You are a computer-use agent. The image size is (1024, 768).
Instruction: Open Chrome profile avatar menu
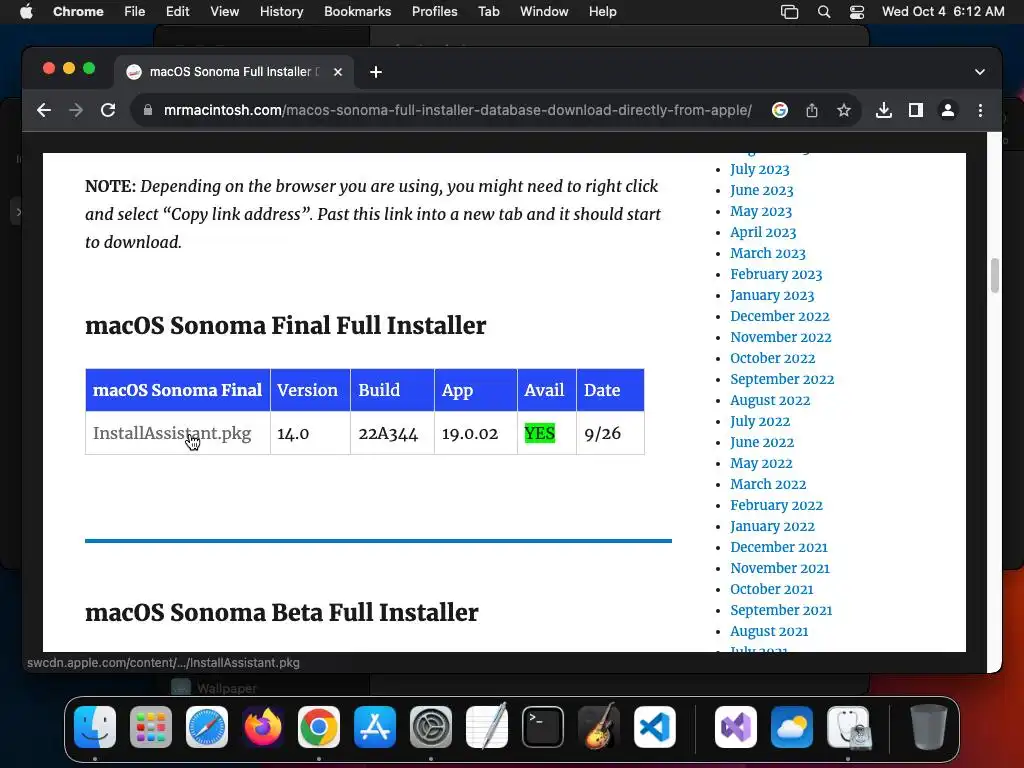pyautogui.click(x=948, y=110)
